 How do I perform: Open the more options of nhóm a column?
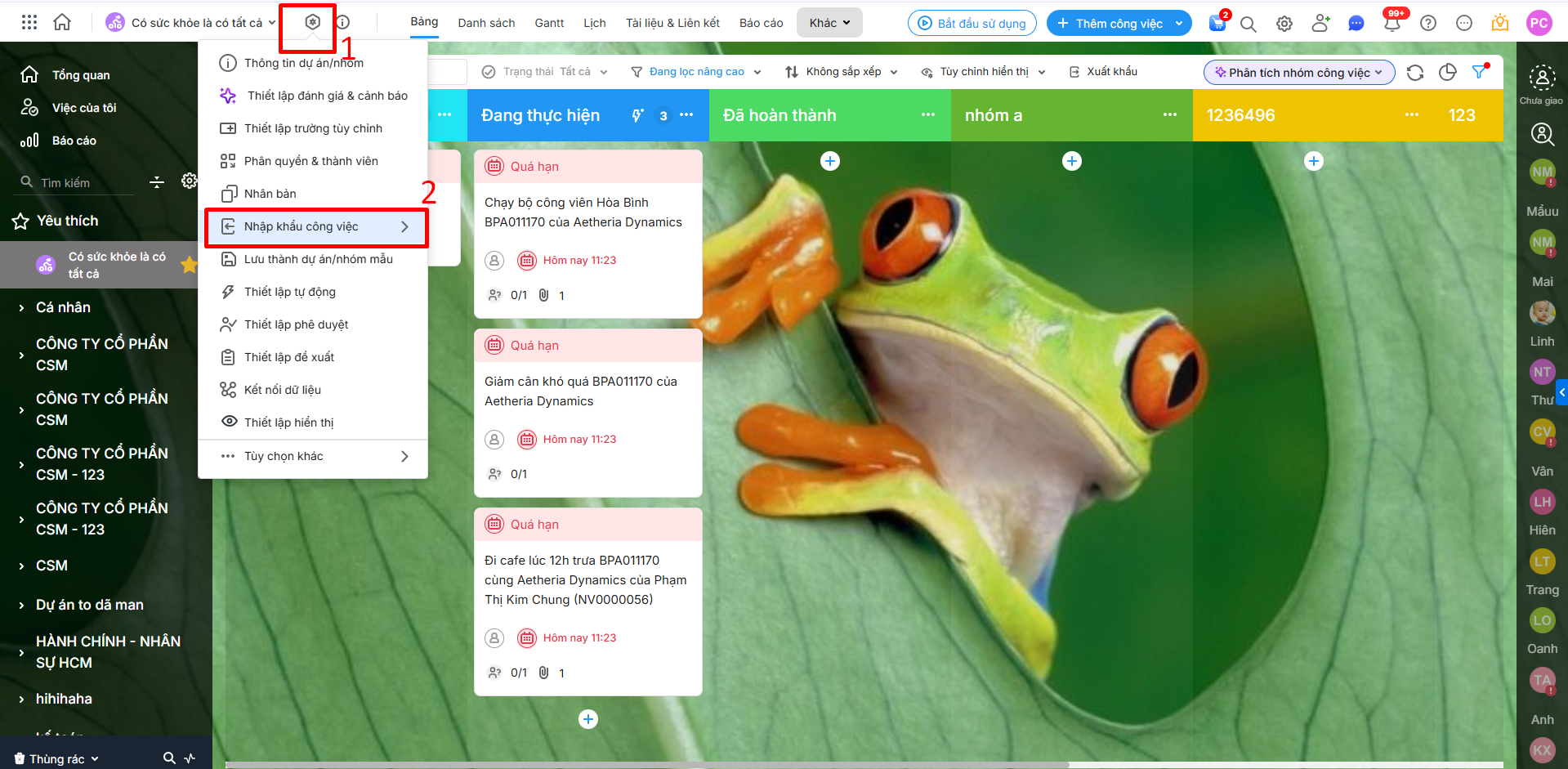click(1170, 115)
